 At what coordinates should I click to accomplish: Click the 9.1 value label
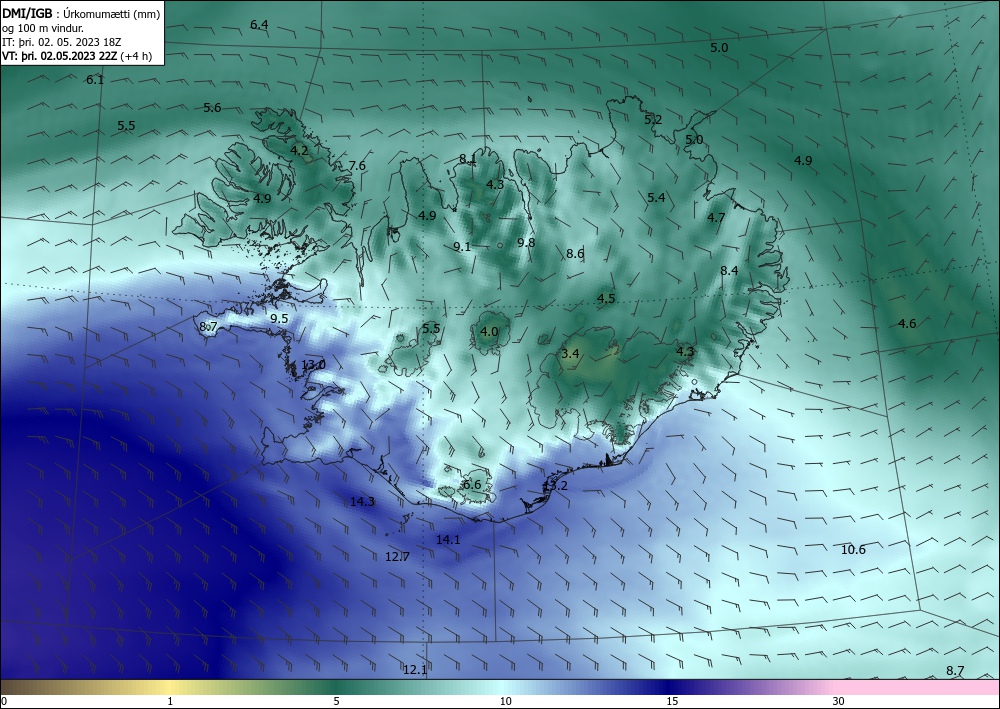(462, 247)
